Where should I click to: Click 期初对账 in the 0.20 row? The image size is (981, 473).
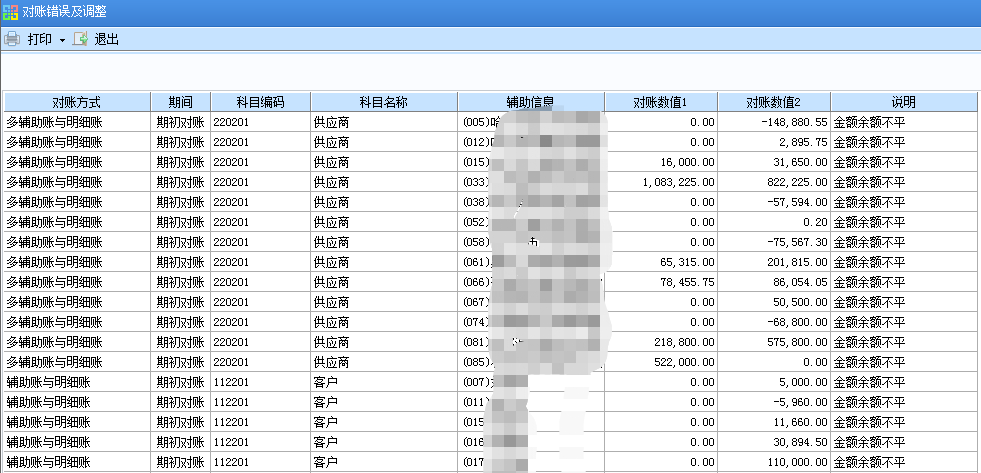[x=181, y=222]
